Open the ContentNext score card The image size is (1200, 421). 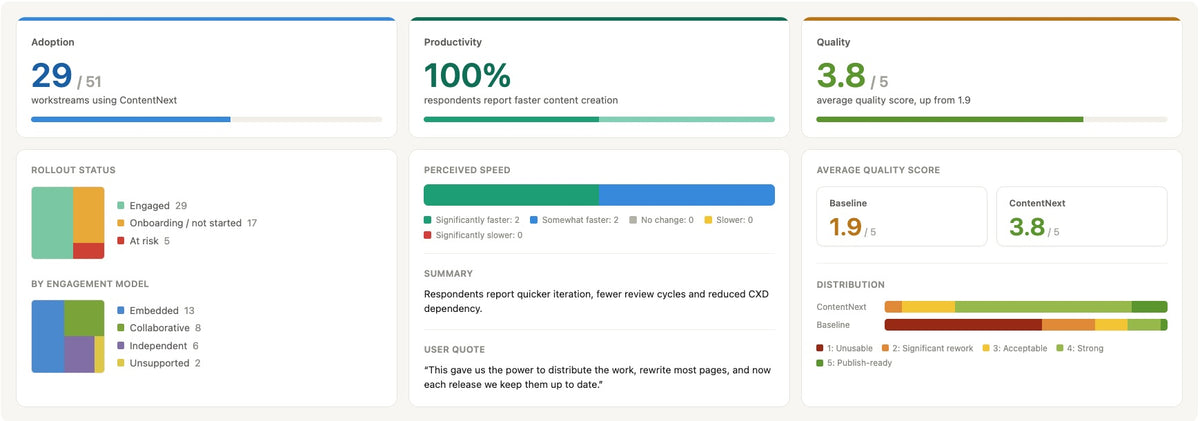point(1081,216)
